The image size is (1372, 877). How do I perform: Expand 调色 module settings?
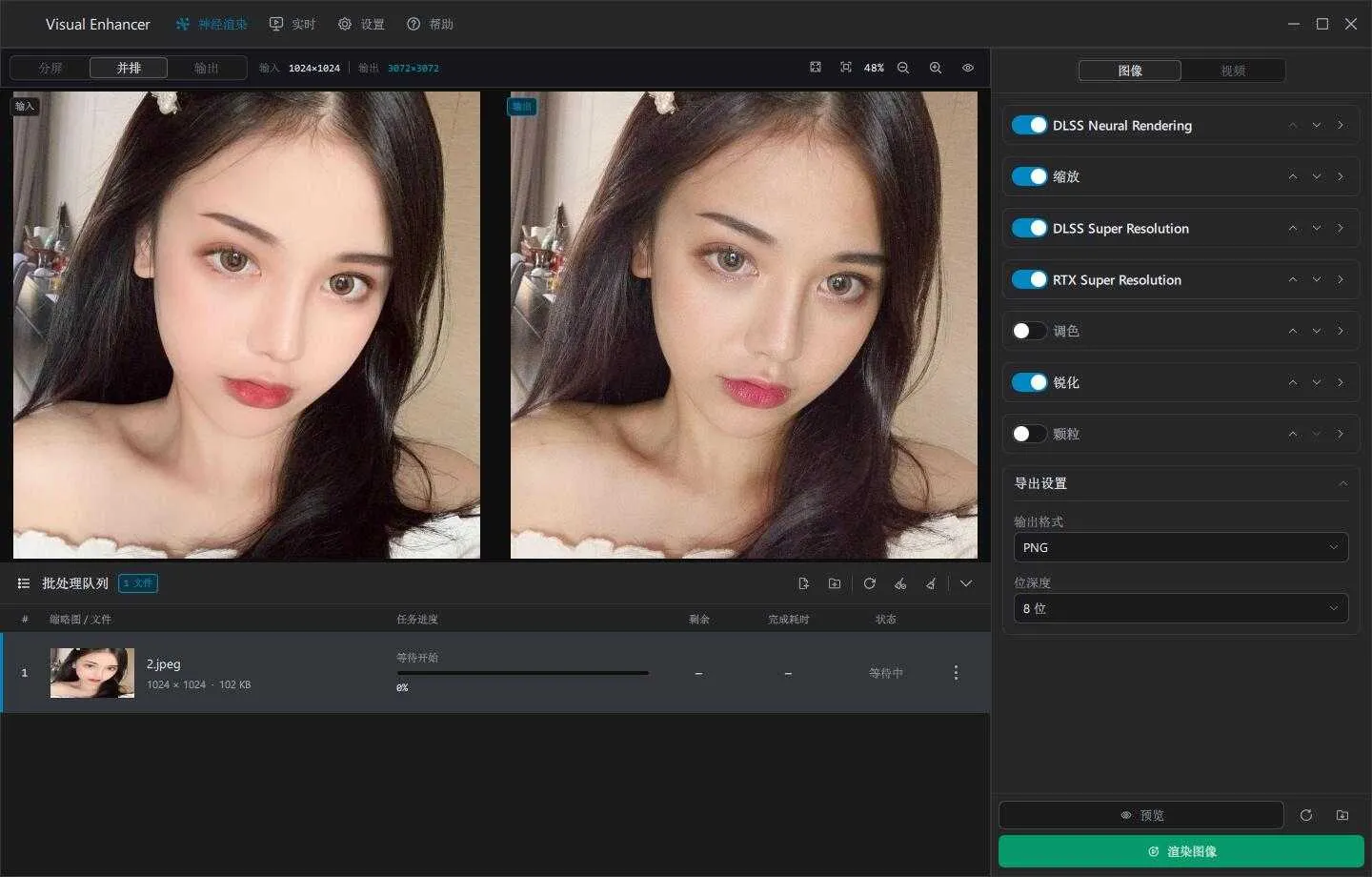coord(1341,331)
